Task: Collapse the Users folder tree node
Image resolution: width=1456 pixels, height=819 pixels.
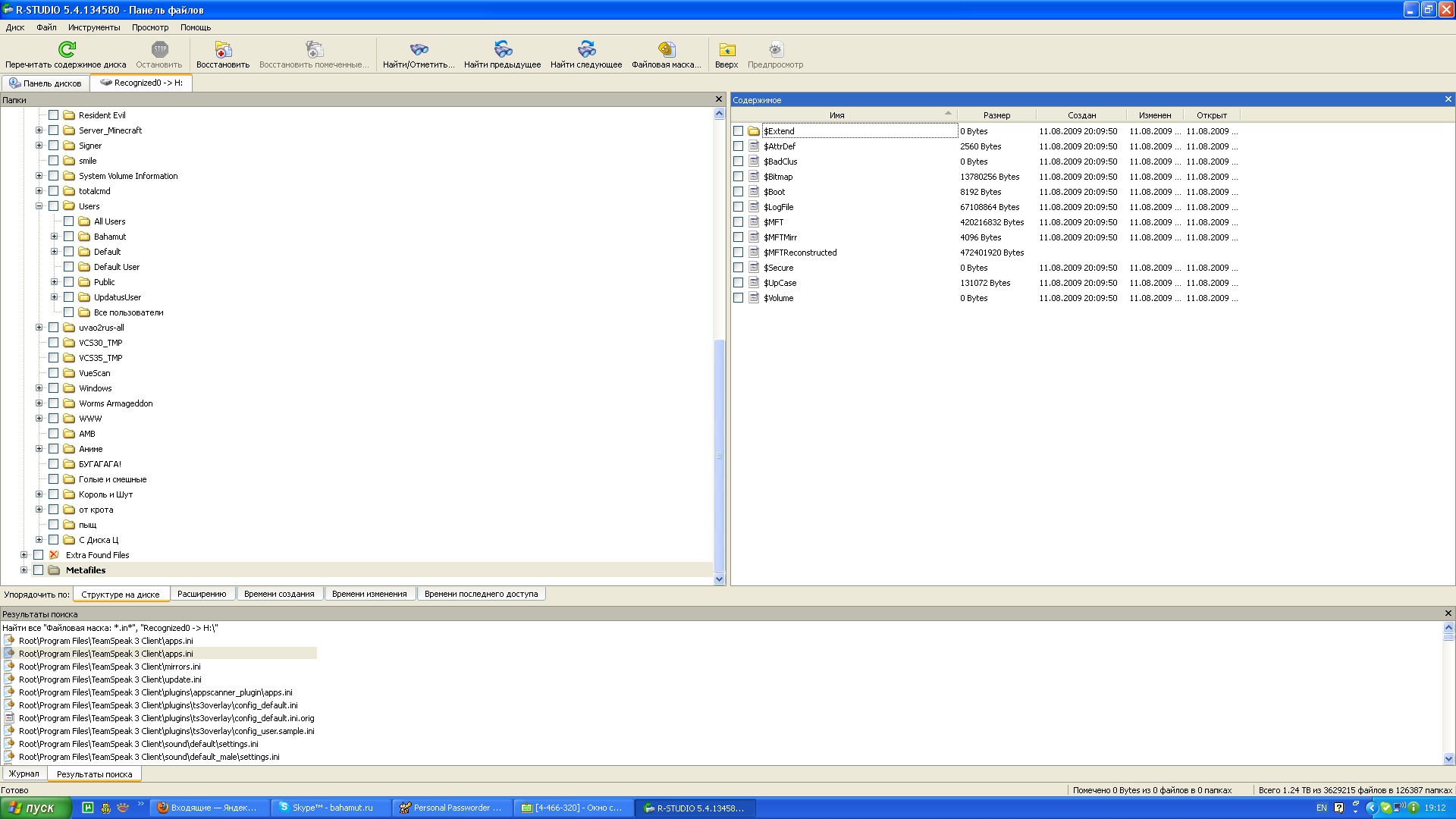Action: pos(39,206)
